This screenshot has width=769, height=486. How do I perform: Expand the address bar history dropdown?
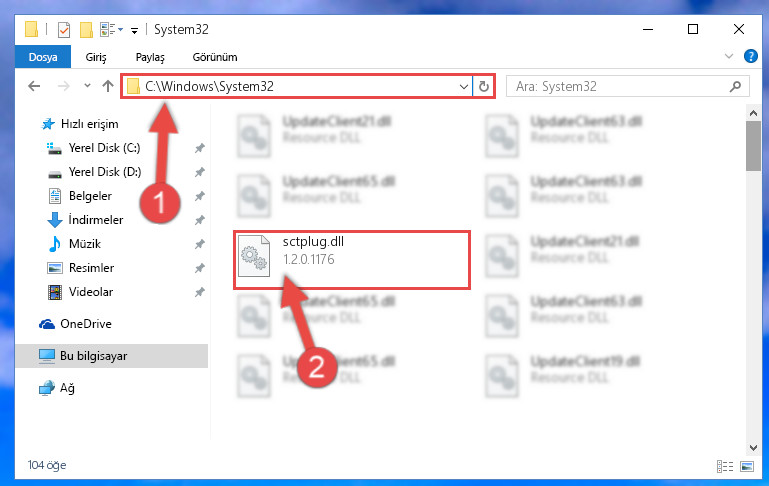[x=463, y=87]
